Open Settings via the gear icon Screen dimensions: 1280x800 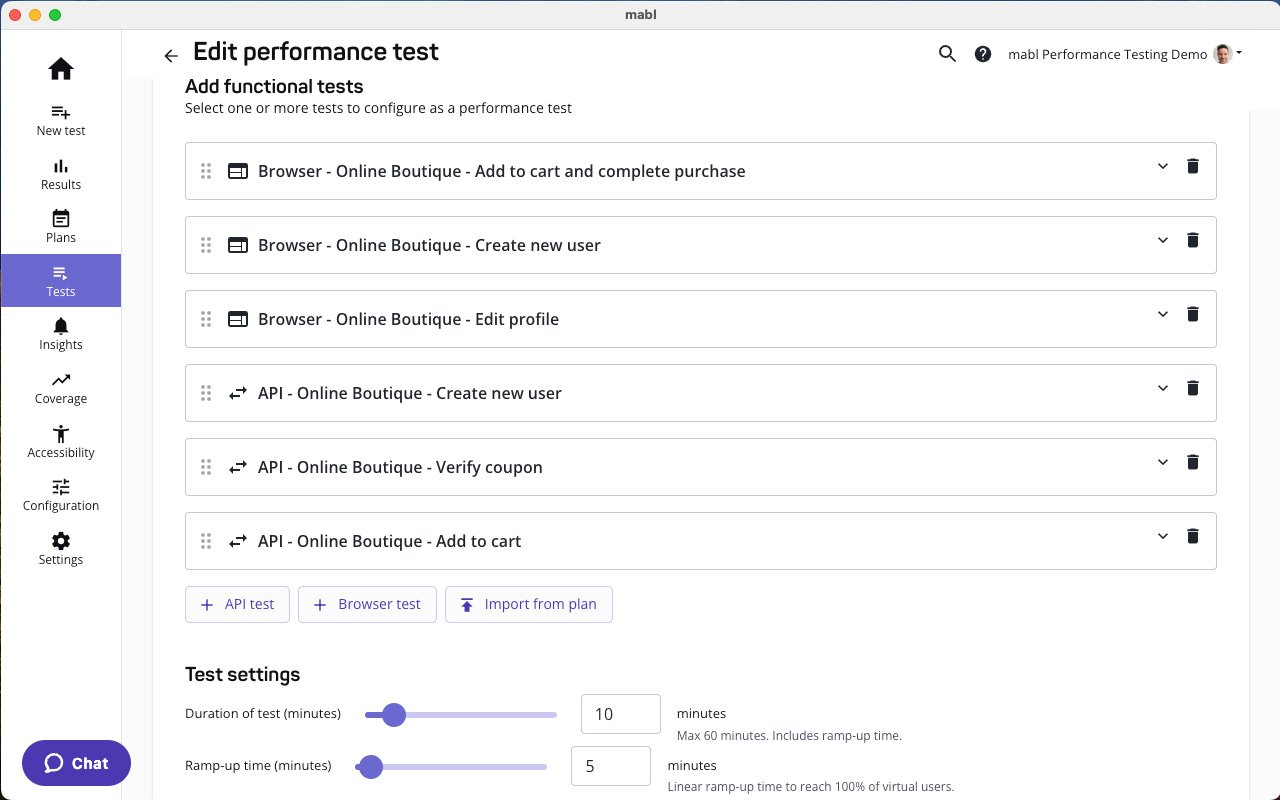(60, 548)
